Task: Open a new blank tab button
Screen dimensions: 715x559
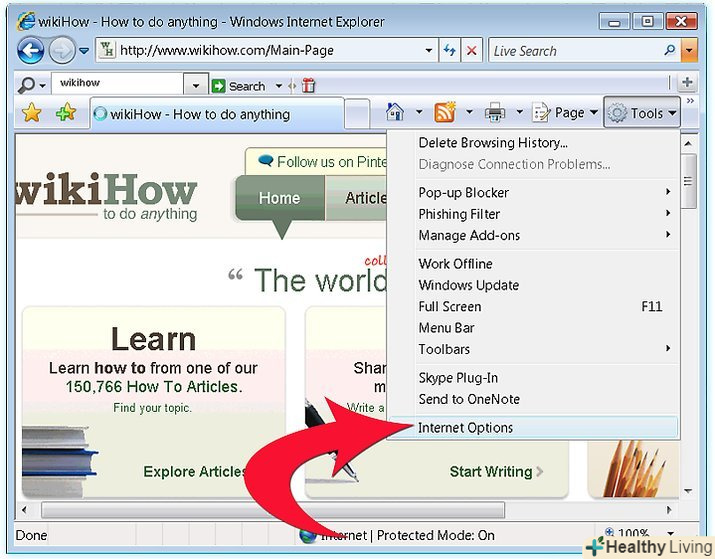Action: (357, 114)
